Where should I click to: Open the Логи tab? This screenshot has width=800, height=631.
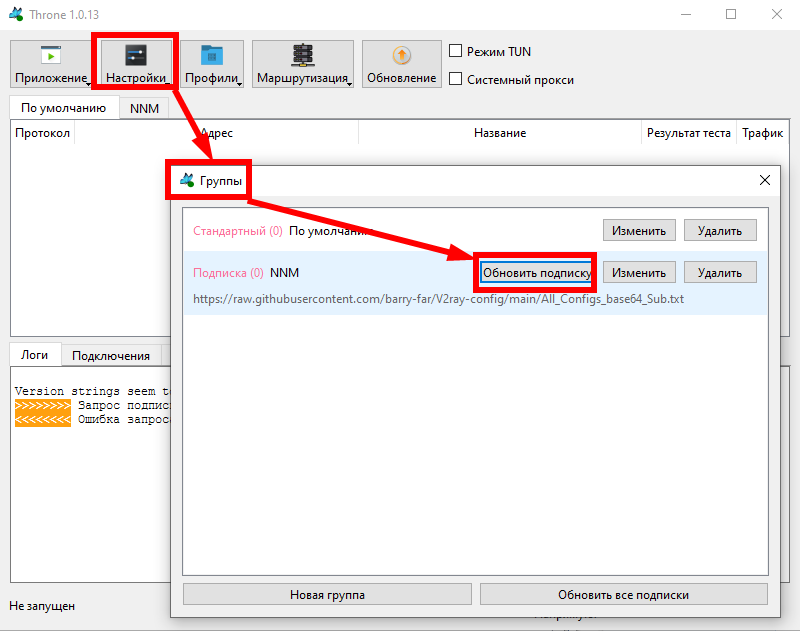click(35, 355)
